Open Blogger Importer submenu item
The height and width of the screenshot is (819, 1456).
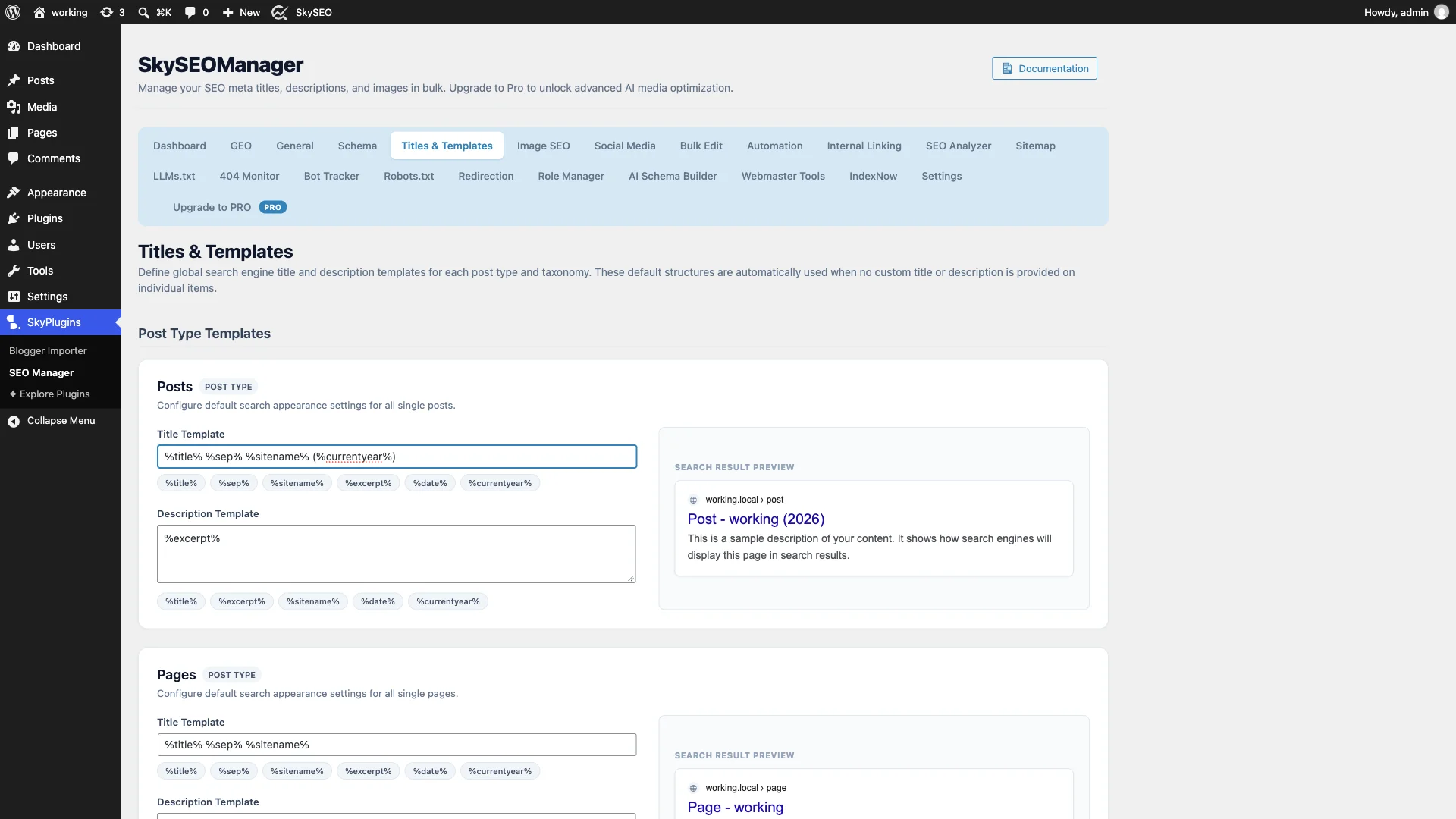click(48, 351)
